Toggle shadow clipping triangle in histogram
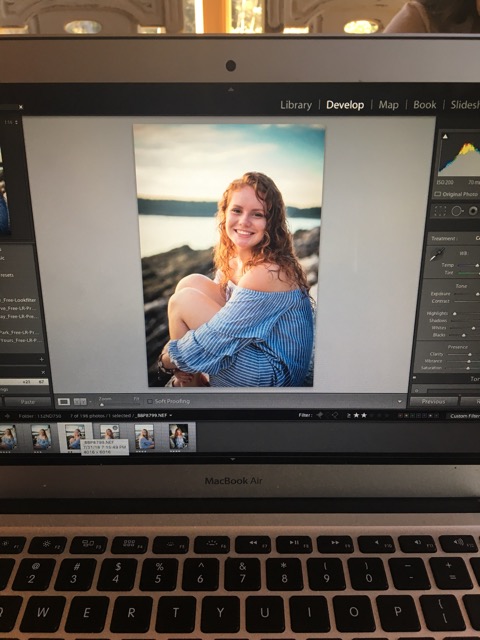480x640 pixels. 445,137
